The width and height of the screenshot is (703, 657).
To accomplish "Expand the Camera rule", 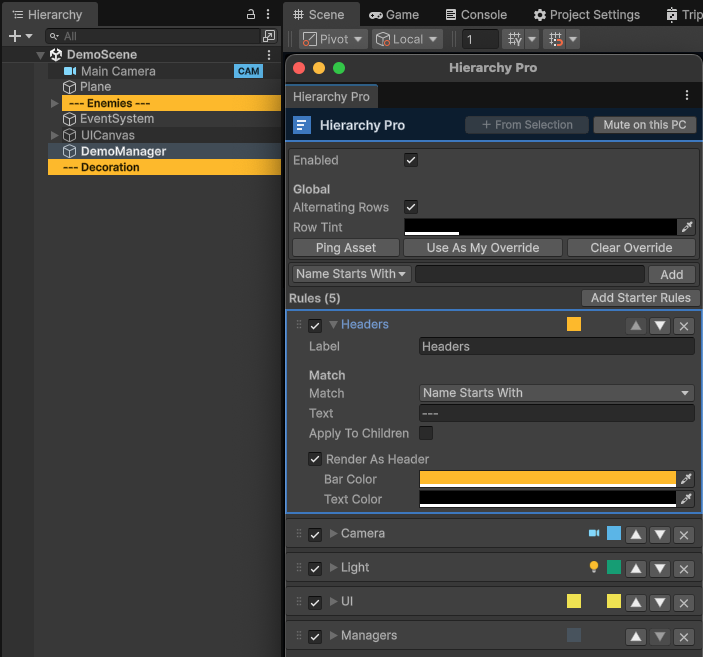I will tap(334, 533).
